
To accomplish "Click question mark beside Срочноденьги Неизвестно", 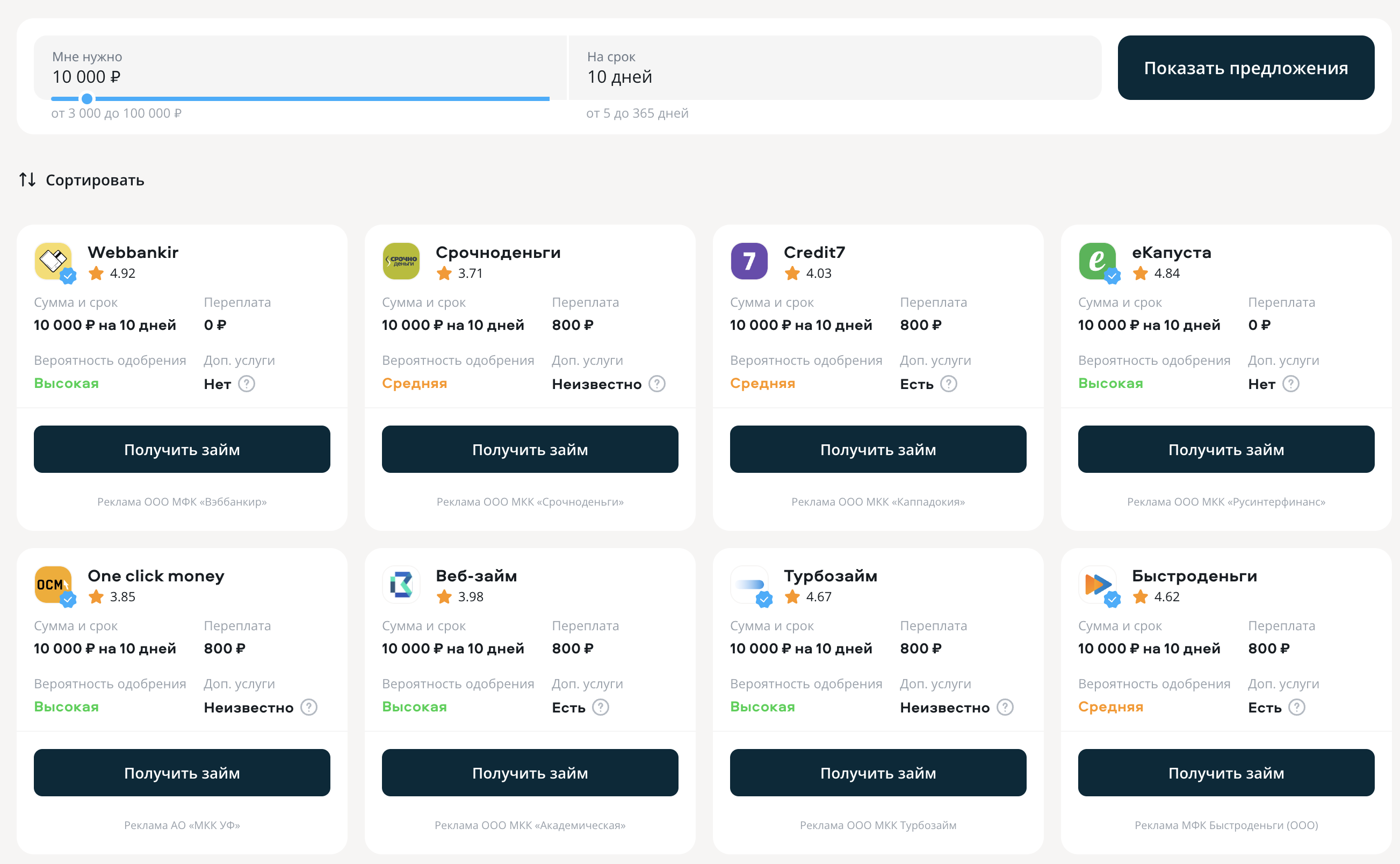I will click(657, 384).
